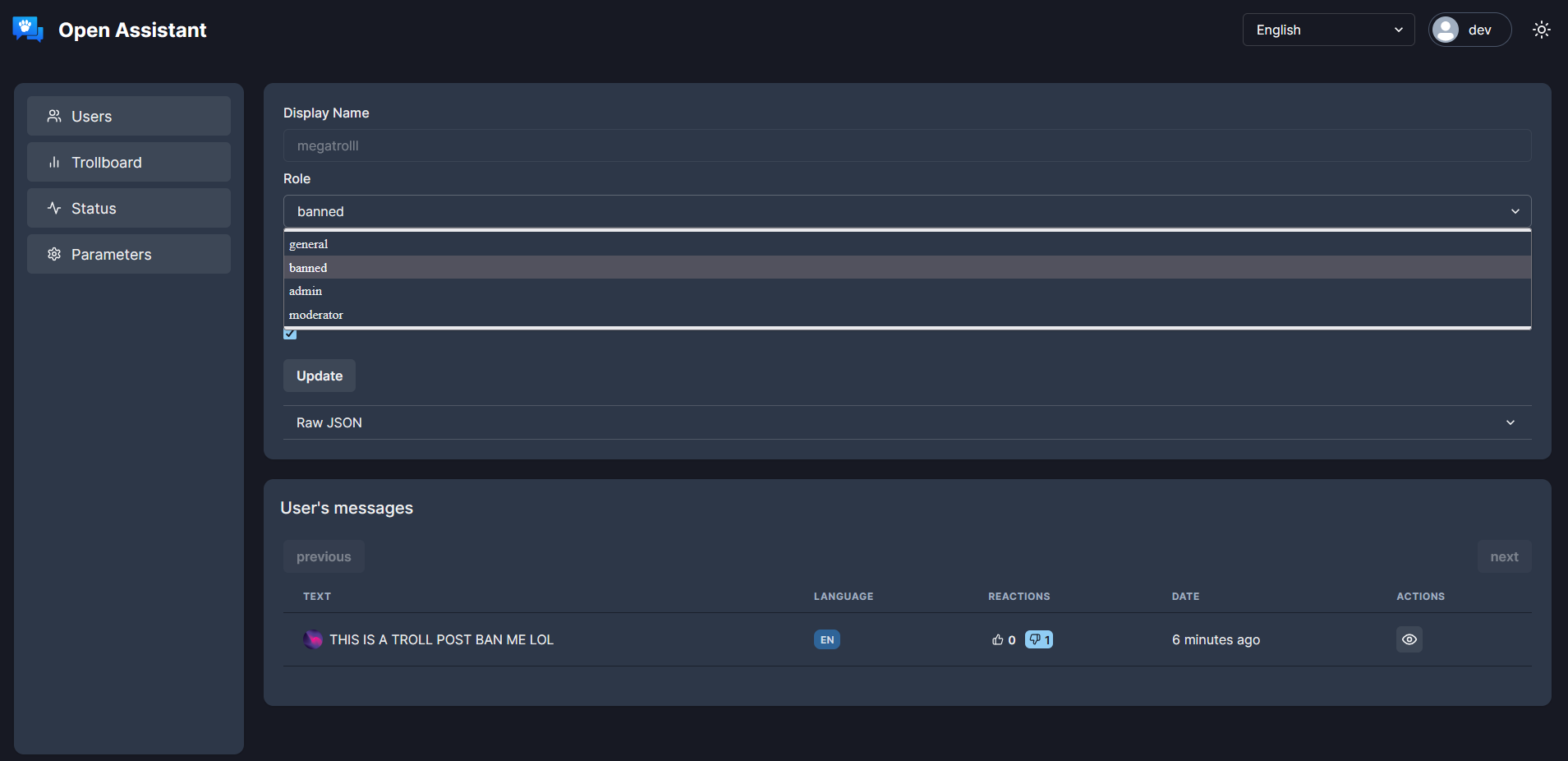Viewport: 1568px width, 761px height.
Task: Toggle the checkbox below the role list
Action: (x=290, y=334)
